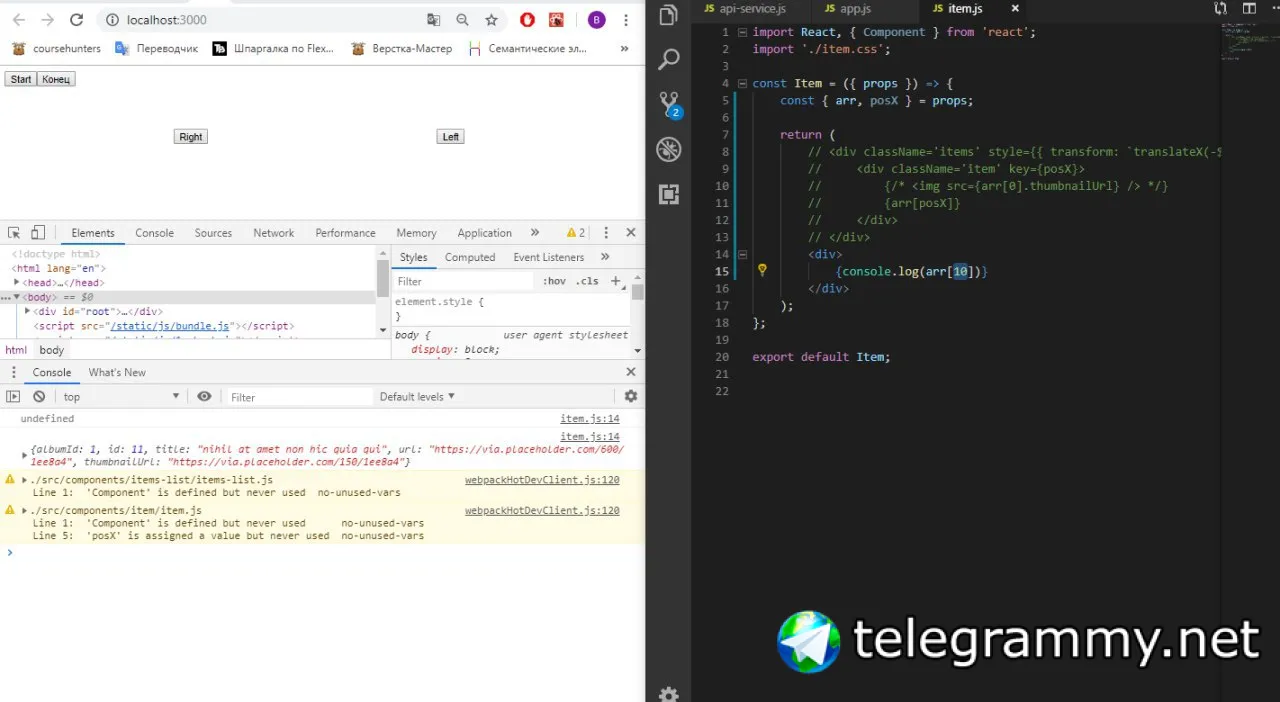This screenshot has width=1280, height=702.
Task: Open Source Control with 2 changes
Action: [x=668, y=104]
